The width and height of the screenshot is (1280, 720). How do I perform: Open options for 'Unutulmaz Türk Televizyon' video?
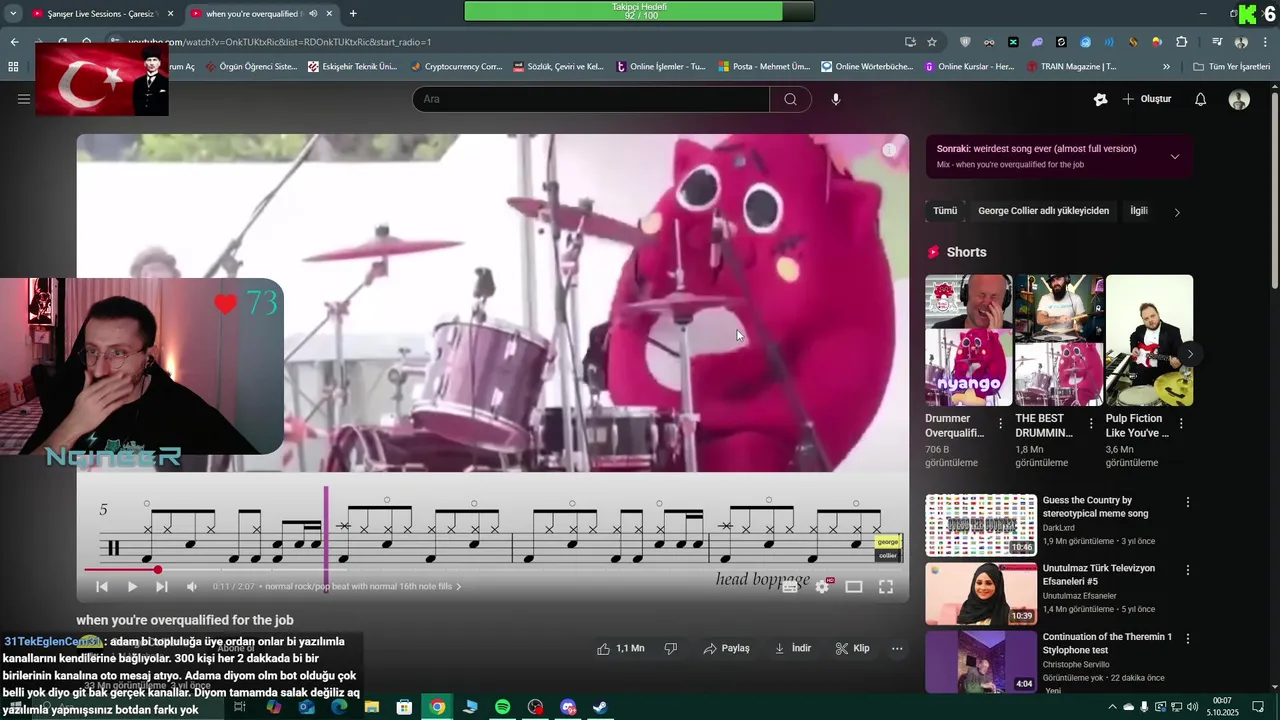1188,570
